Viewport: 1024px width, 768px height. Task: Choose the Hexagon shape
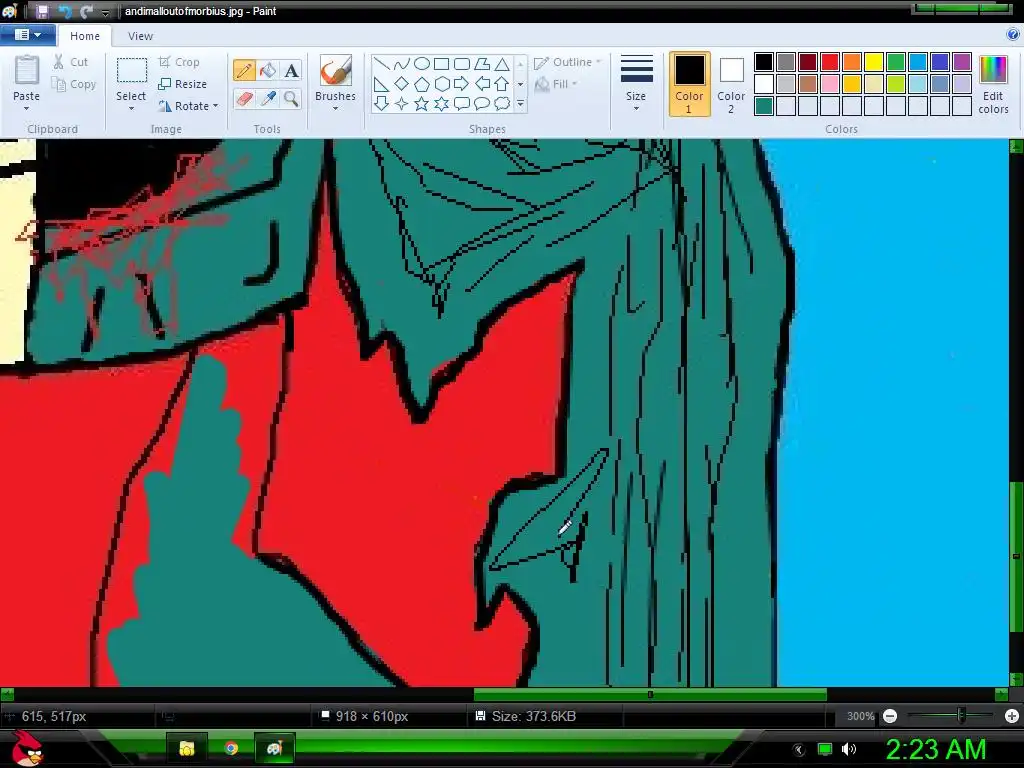441,84
